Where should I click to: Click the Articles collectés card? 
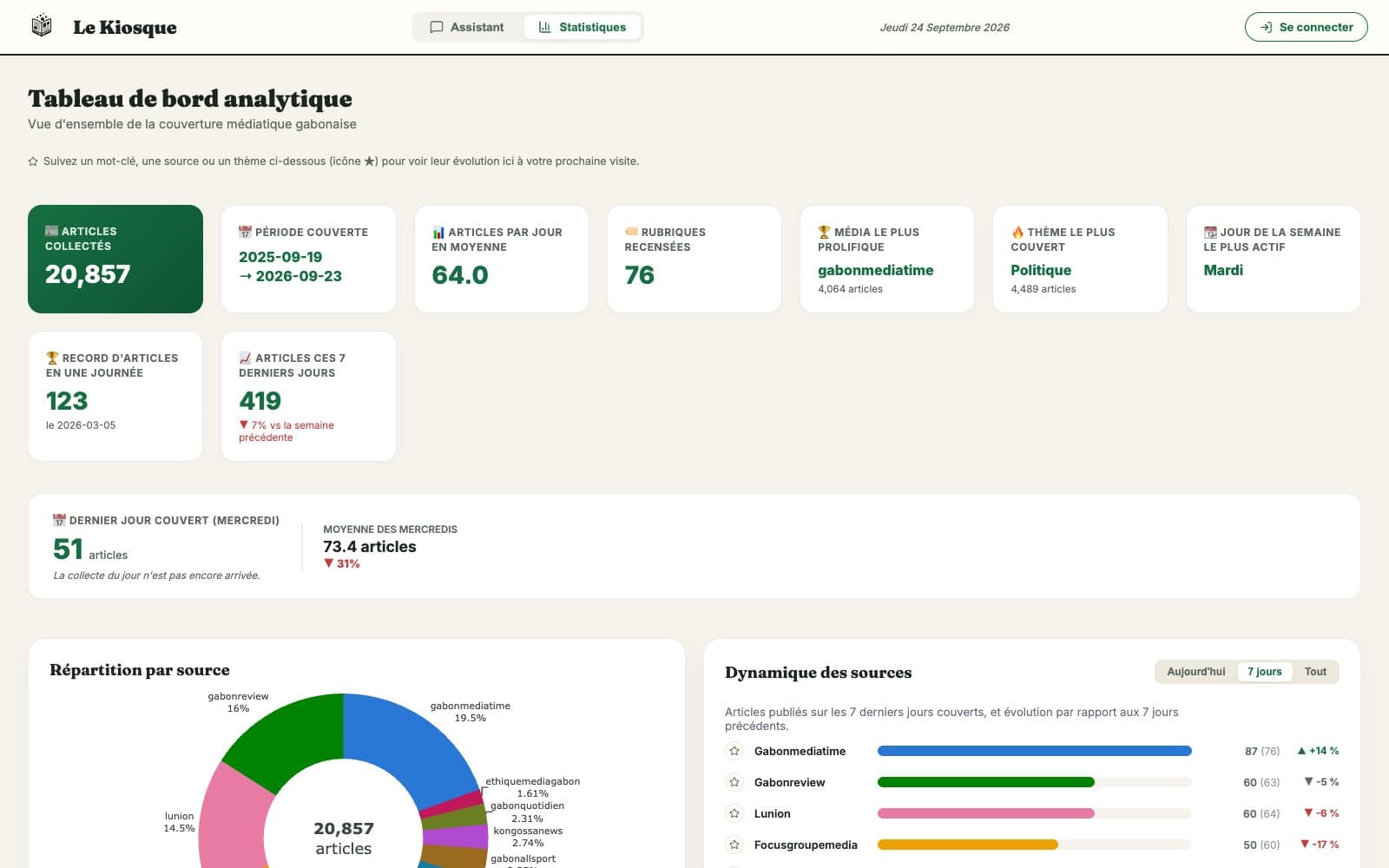[x=115, y=259]
